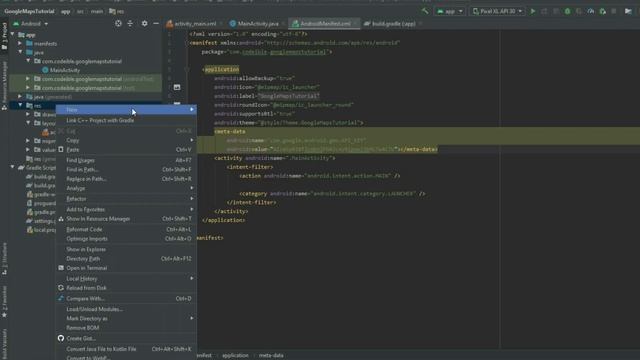This screenshot has height=360, width=640.
Task: Open the Refactor submenu
Action: tap(126, 199)
